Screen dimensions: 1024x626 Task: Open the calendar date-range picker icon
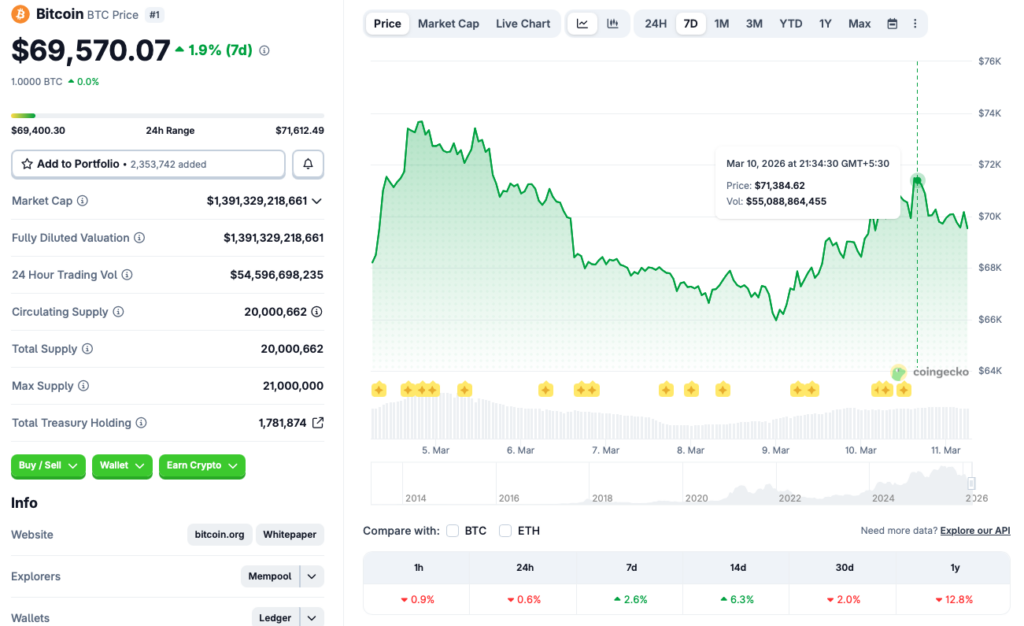coord(891,23)
